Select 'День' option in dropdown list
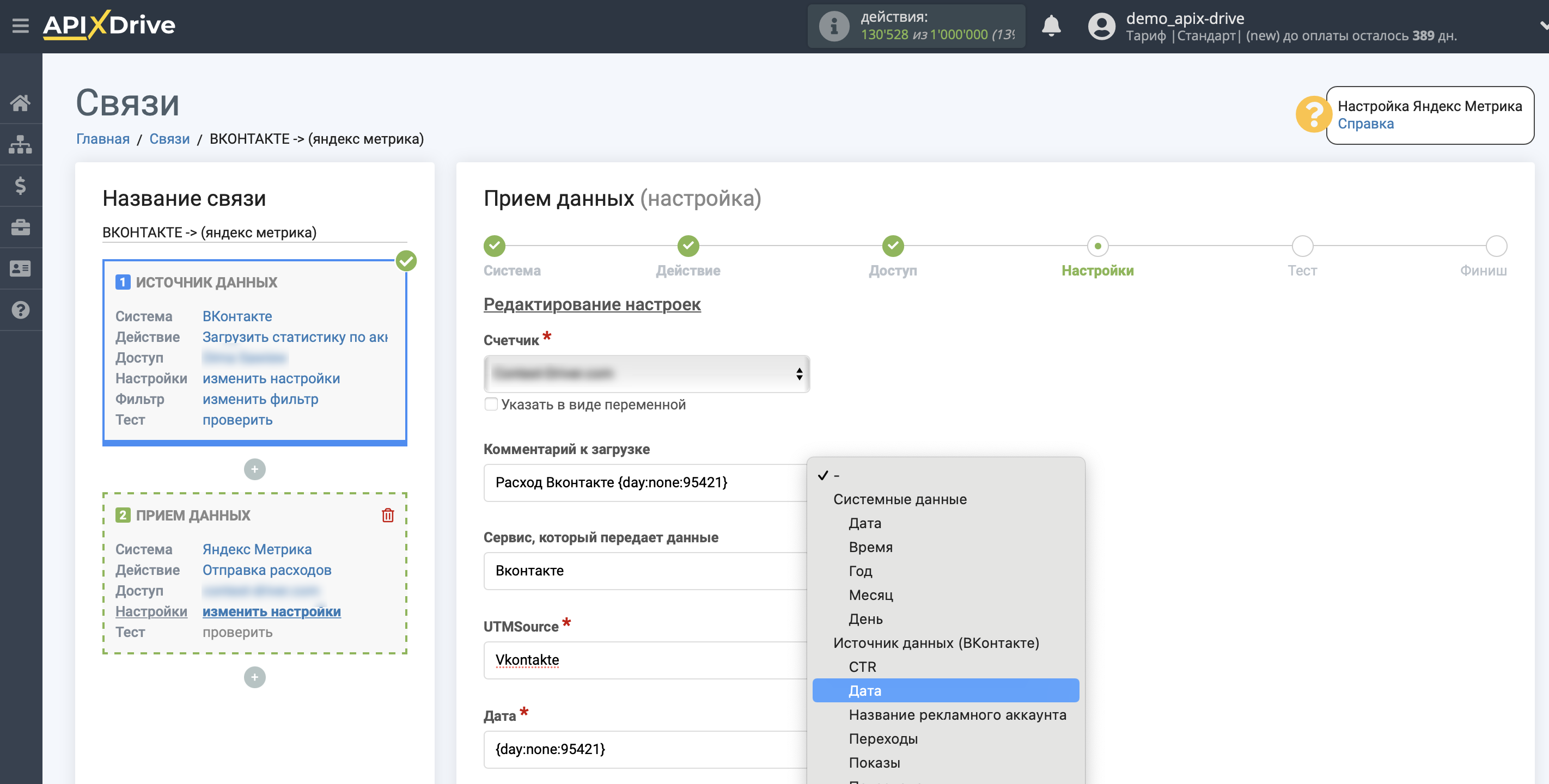The image size is (1549, 784). [946, 618]
